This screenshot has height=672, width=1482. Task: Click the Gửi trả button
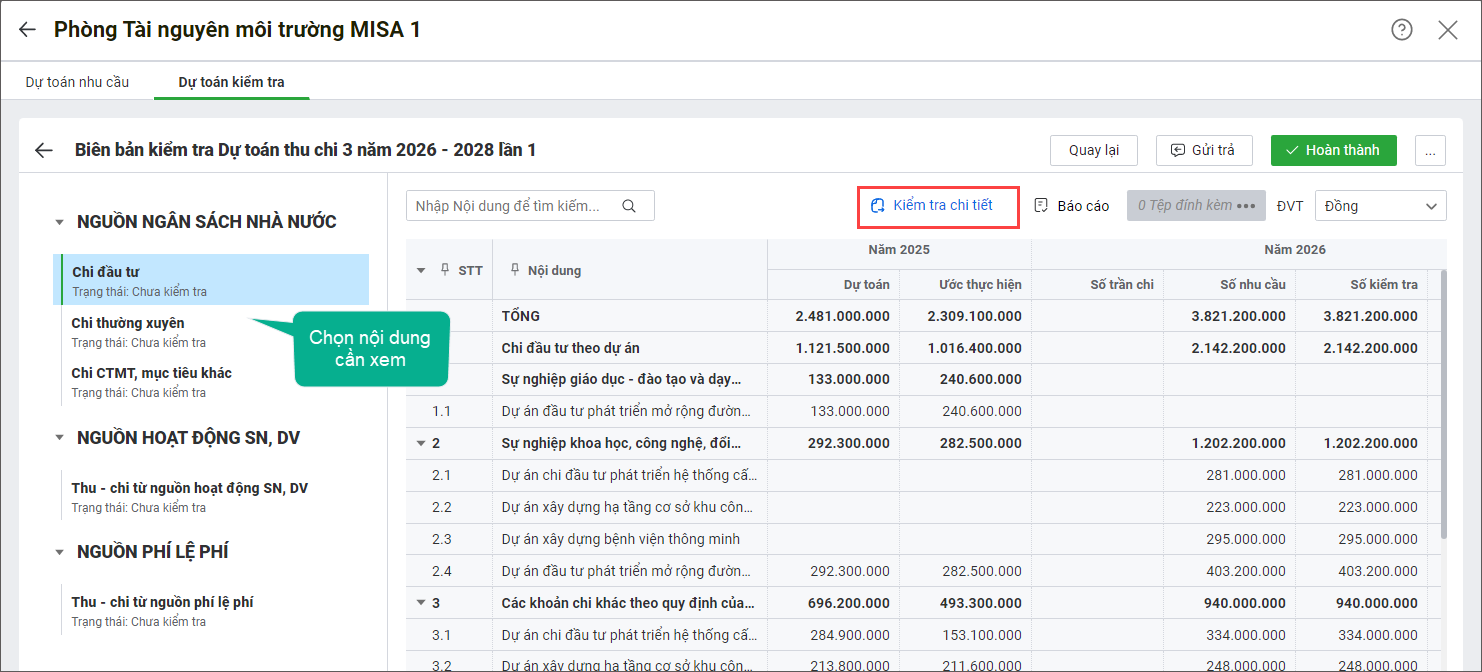pos(1203,151)
